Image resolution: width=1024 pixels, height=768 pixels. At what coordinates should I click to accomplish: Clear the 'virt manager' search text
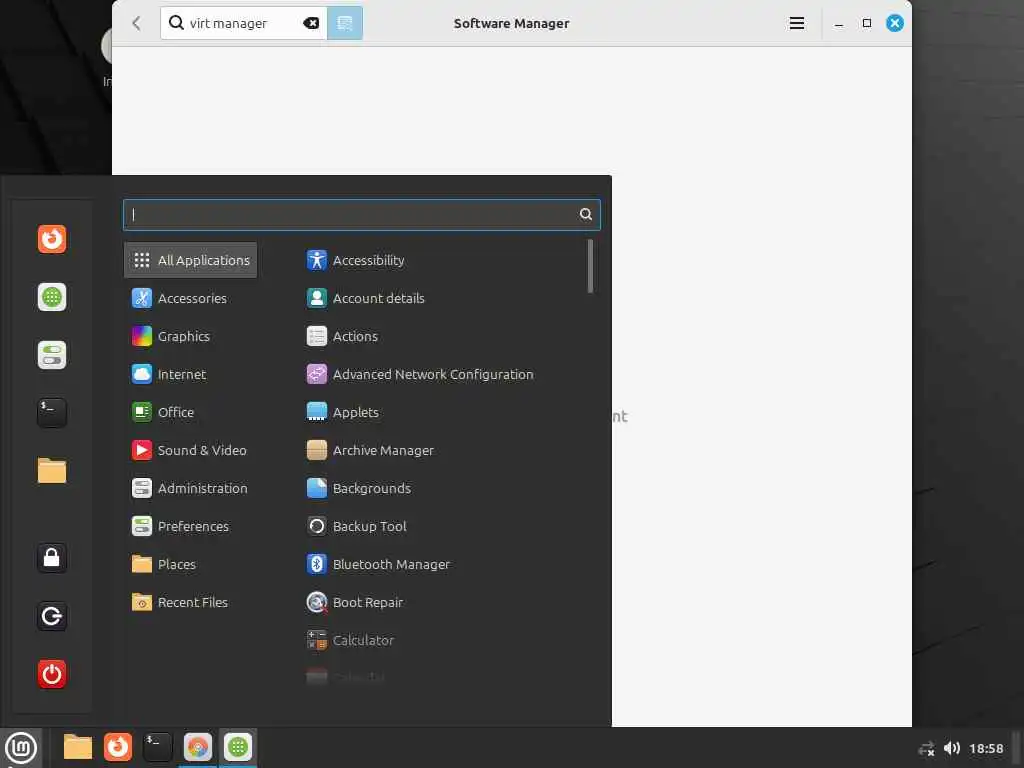[311, 23]
